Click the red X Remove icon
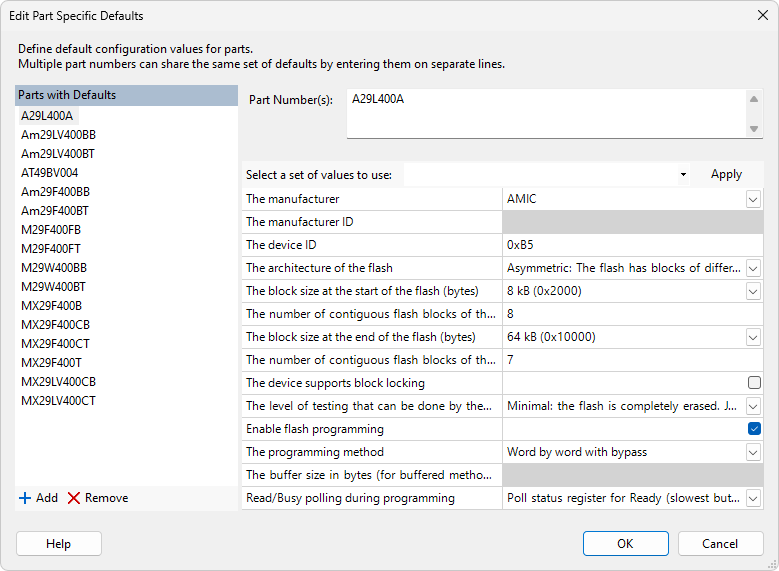 pos(74,498)
